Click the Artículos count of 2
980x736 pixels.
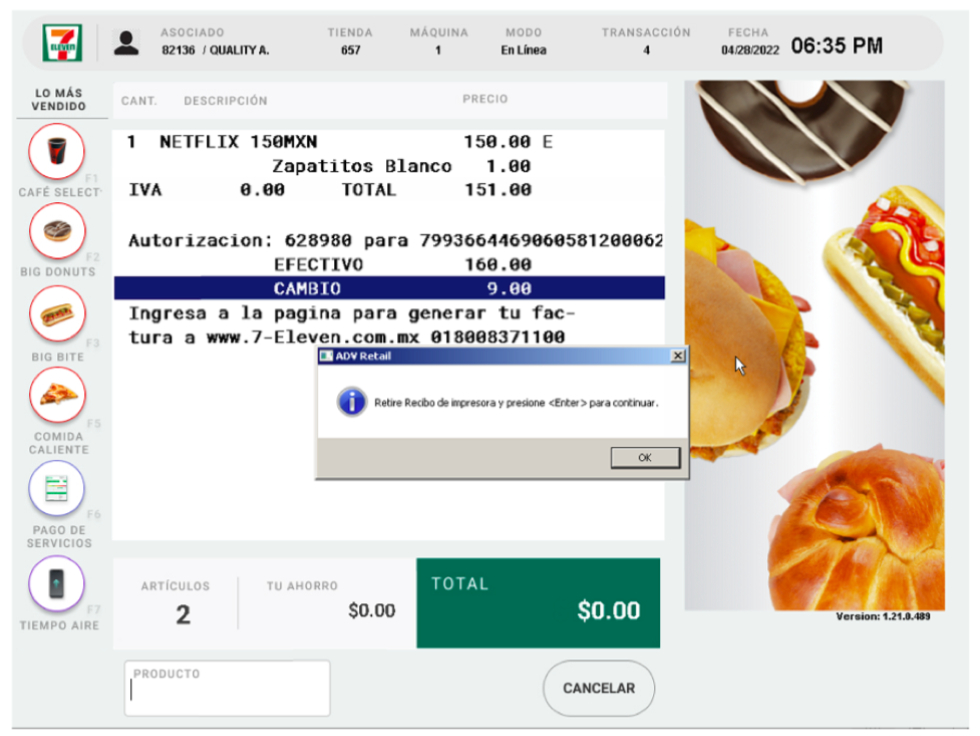[x=183, y=614]
